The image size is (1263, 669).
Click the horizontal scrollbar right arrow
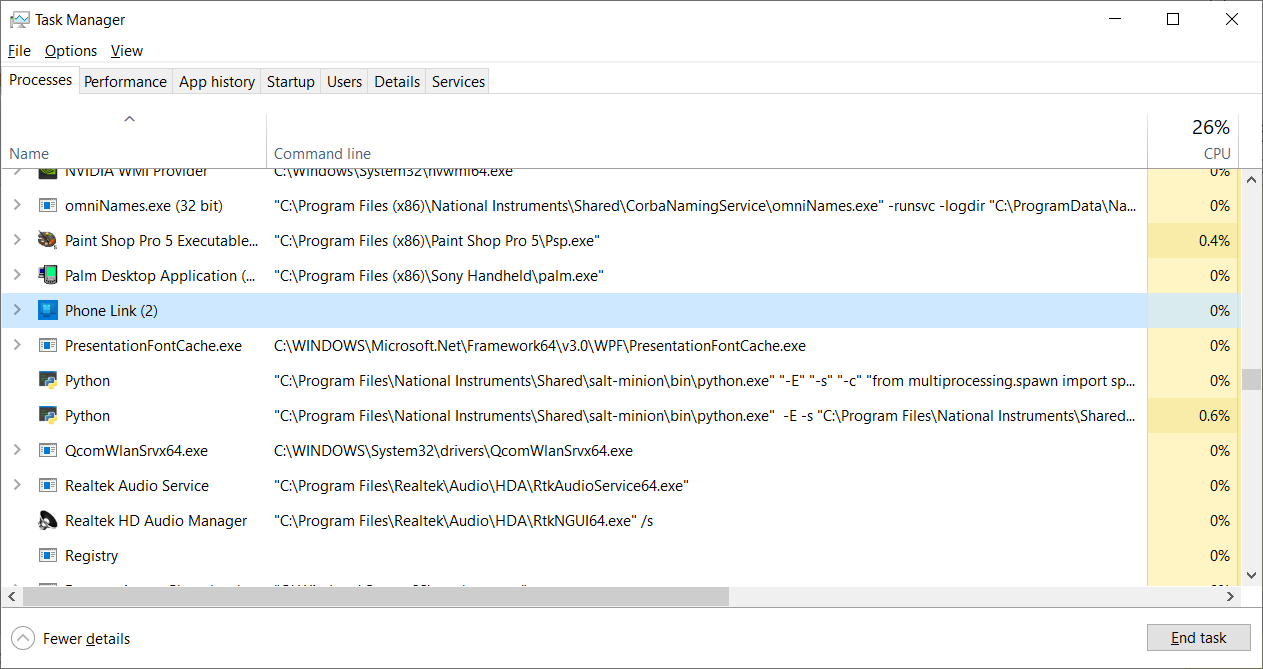1231,596
